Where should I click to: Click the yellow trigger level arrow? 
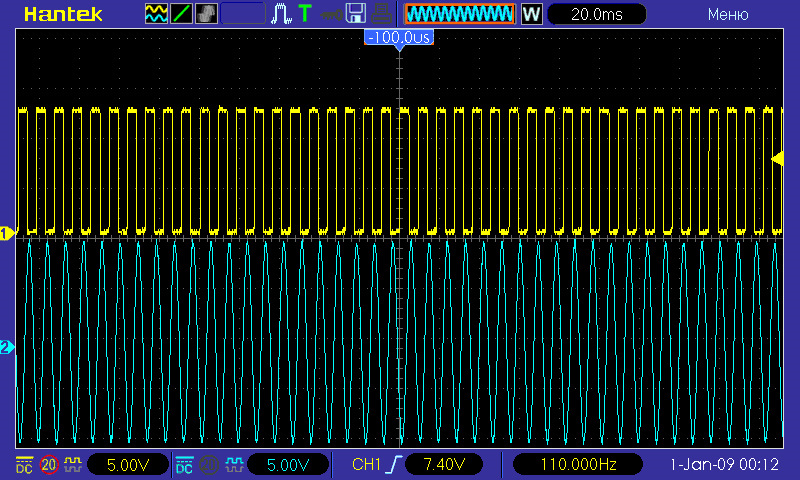[777, 159]
